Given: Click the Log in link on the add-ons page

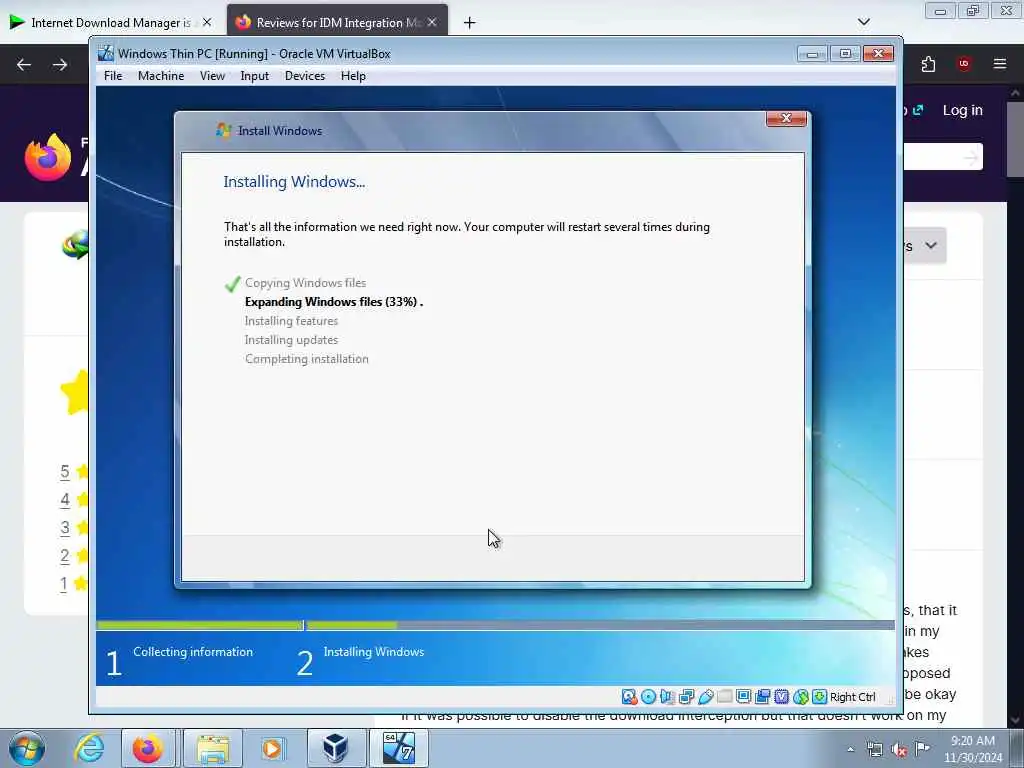Looking at the screenshot, I should point(962,110).
